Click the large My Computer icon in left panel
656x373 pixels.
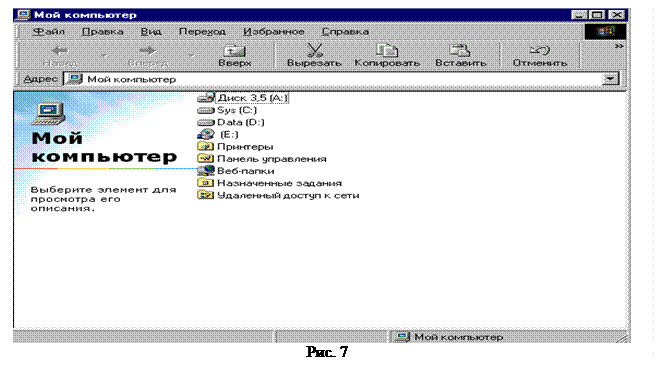49,114
